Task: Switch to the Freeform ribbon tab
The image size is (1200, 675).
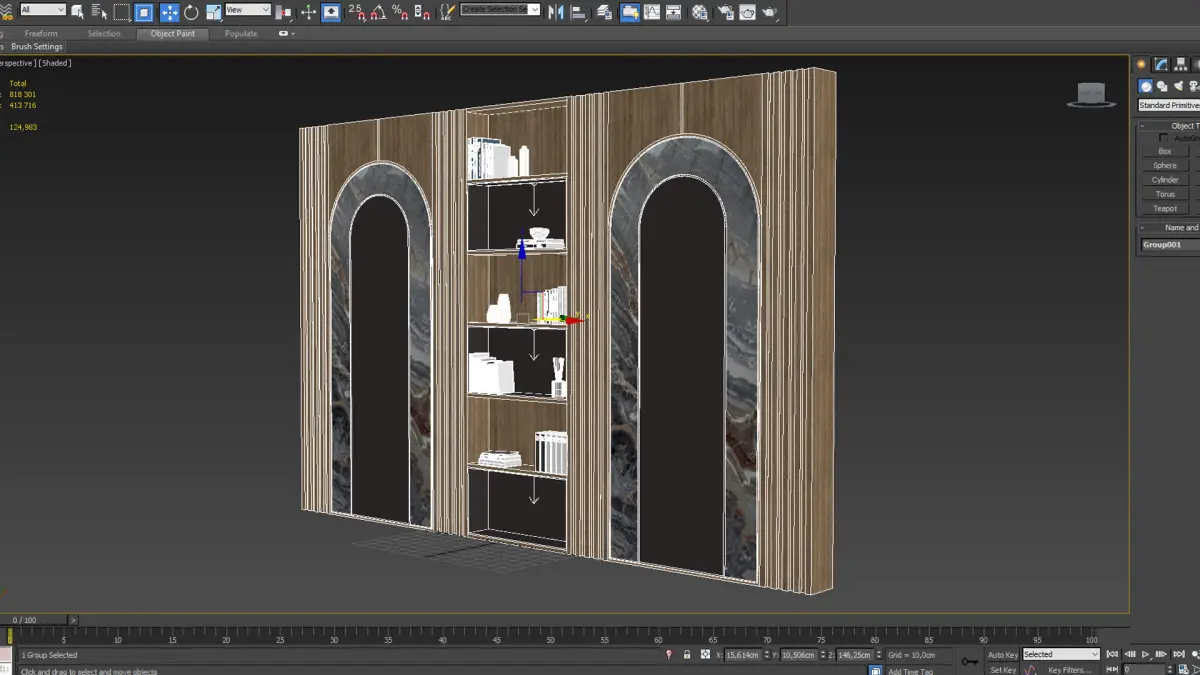Action: 41,34
